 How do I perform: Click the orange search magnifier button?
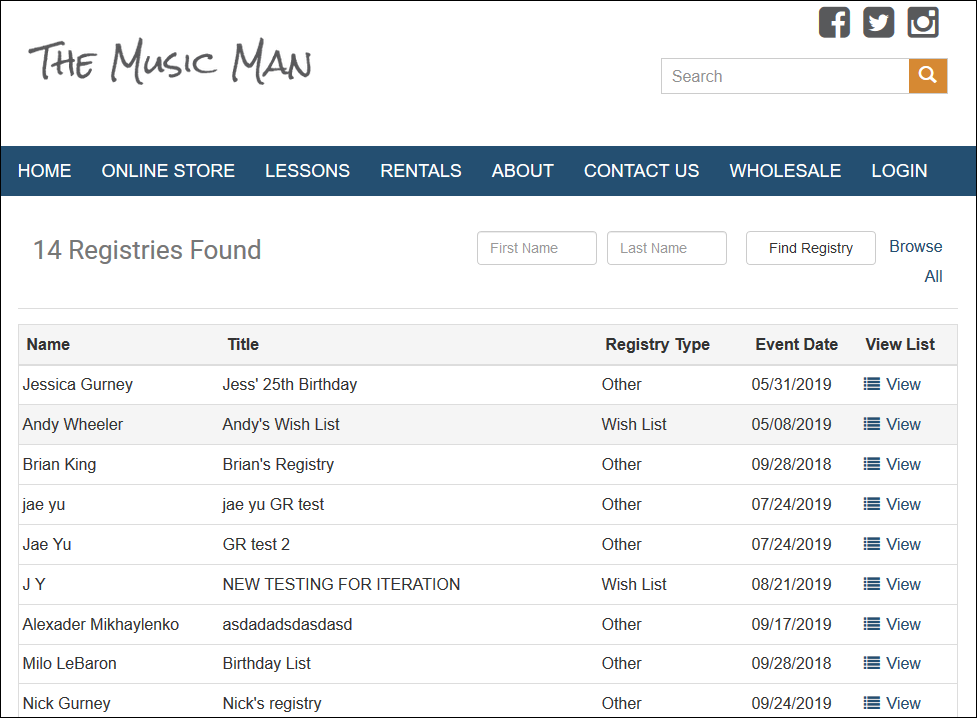coord(928,76)
